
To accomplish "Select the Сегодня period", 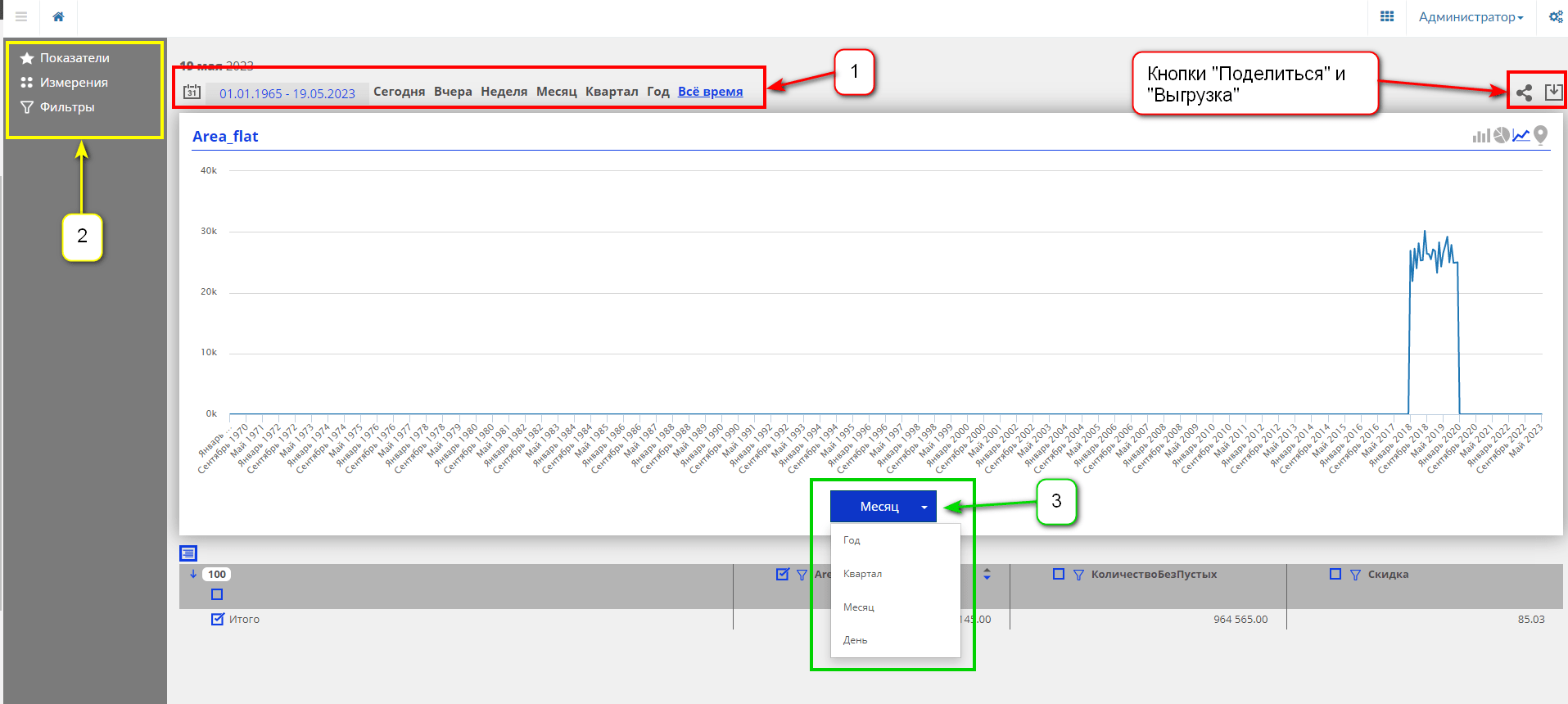I will pos(400,92).
